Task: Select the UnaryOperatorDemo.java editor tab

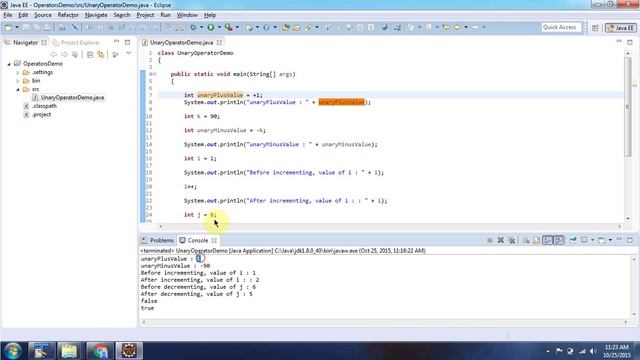Action: 182,42
